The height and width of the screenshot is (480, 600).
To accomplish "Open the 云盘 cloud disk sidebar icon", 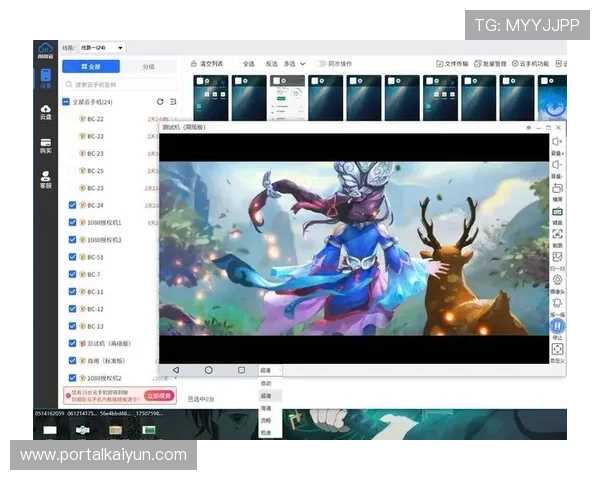I will 46,113.
